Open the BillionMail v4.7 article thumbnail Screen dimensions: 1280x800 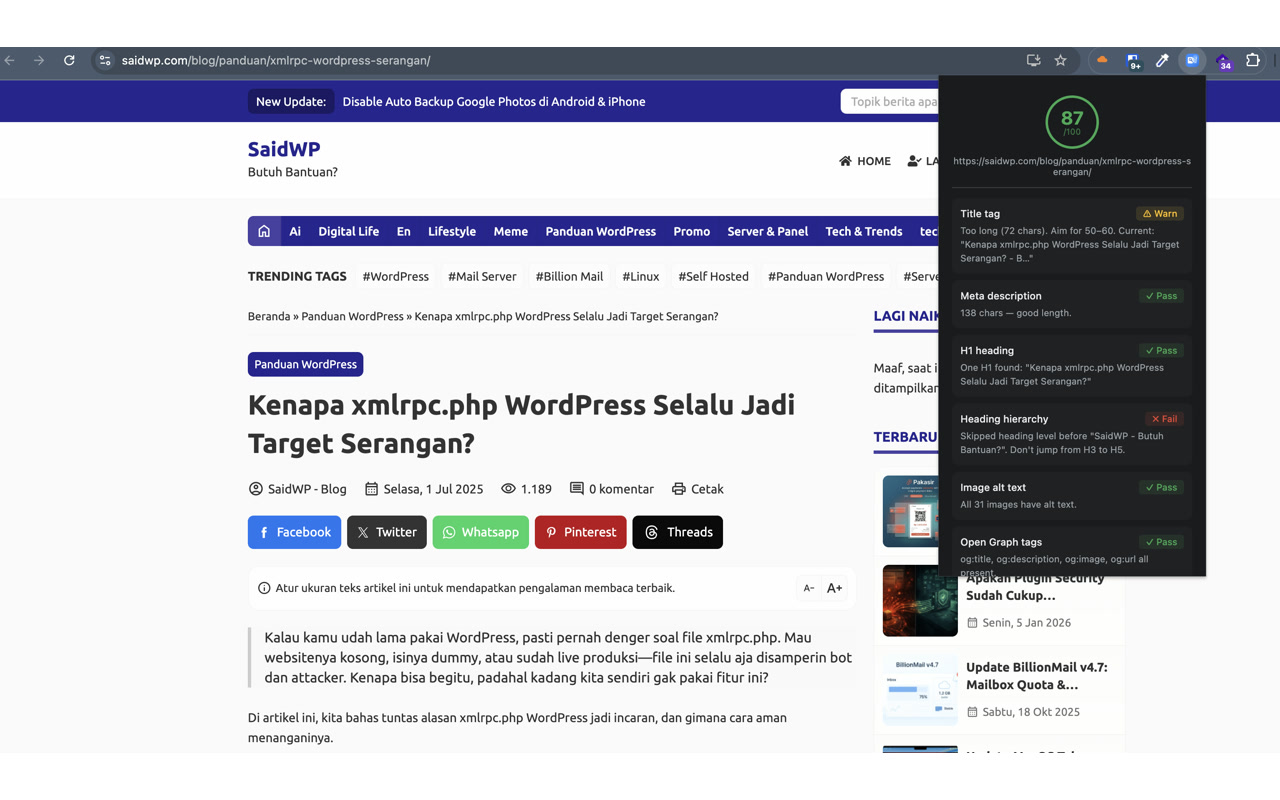pyautogui.click(x=920, y=690)
